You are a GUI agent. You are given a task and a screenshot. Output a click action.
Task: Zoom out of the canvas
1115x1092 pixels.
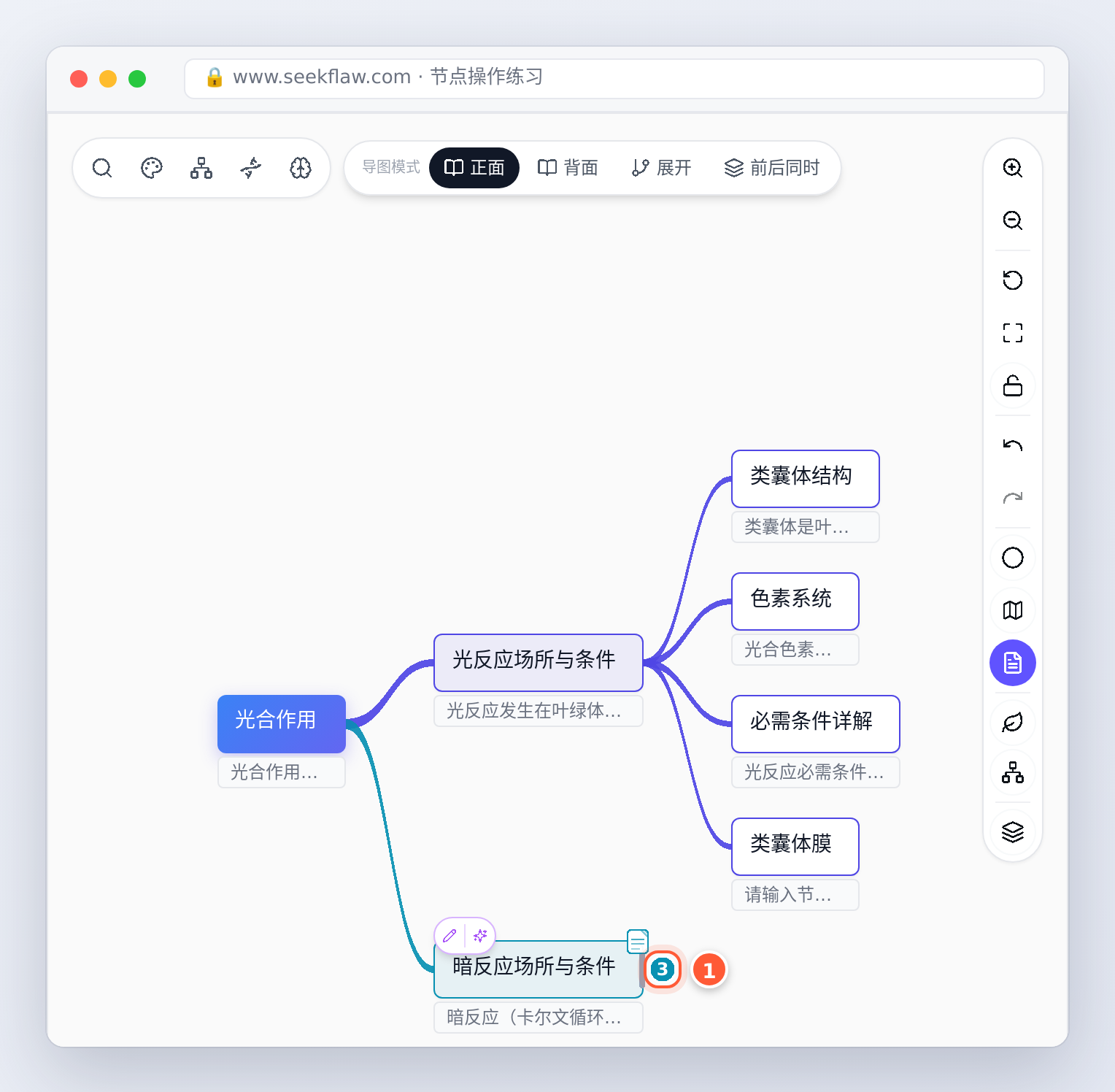[1013, 220]
